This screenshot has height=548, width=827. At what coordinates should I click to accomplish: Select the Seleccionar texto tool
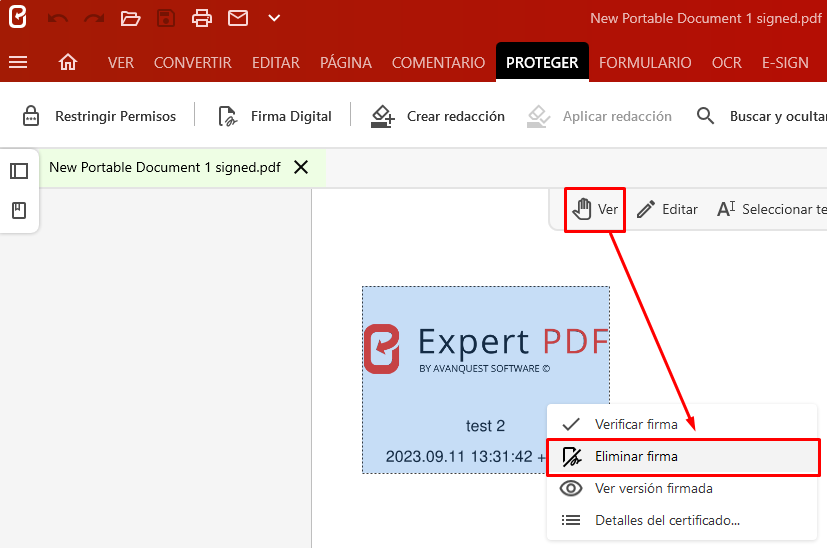pyautogui.click(x=772, y=209)
